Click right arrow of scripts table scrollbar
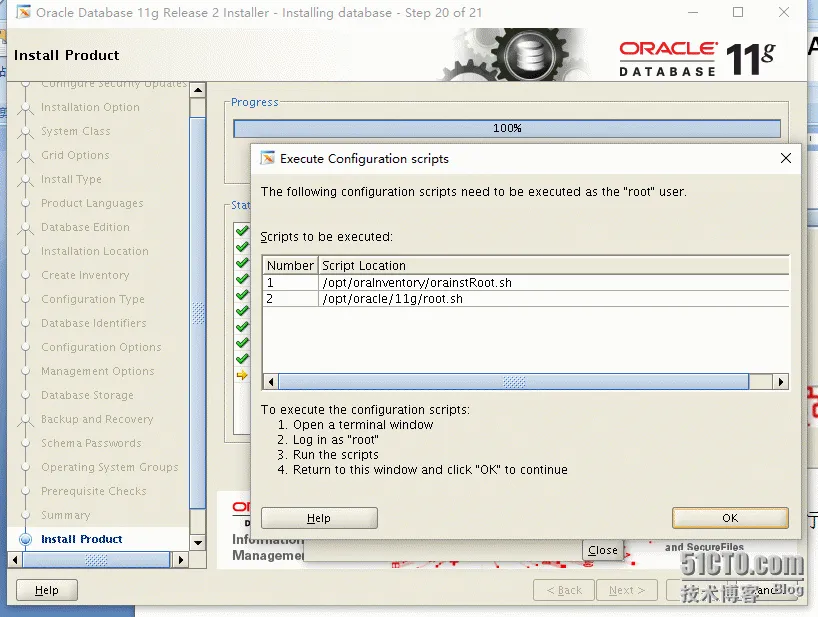Viewport: 818px width, 617px height. (780, 382)
